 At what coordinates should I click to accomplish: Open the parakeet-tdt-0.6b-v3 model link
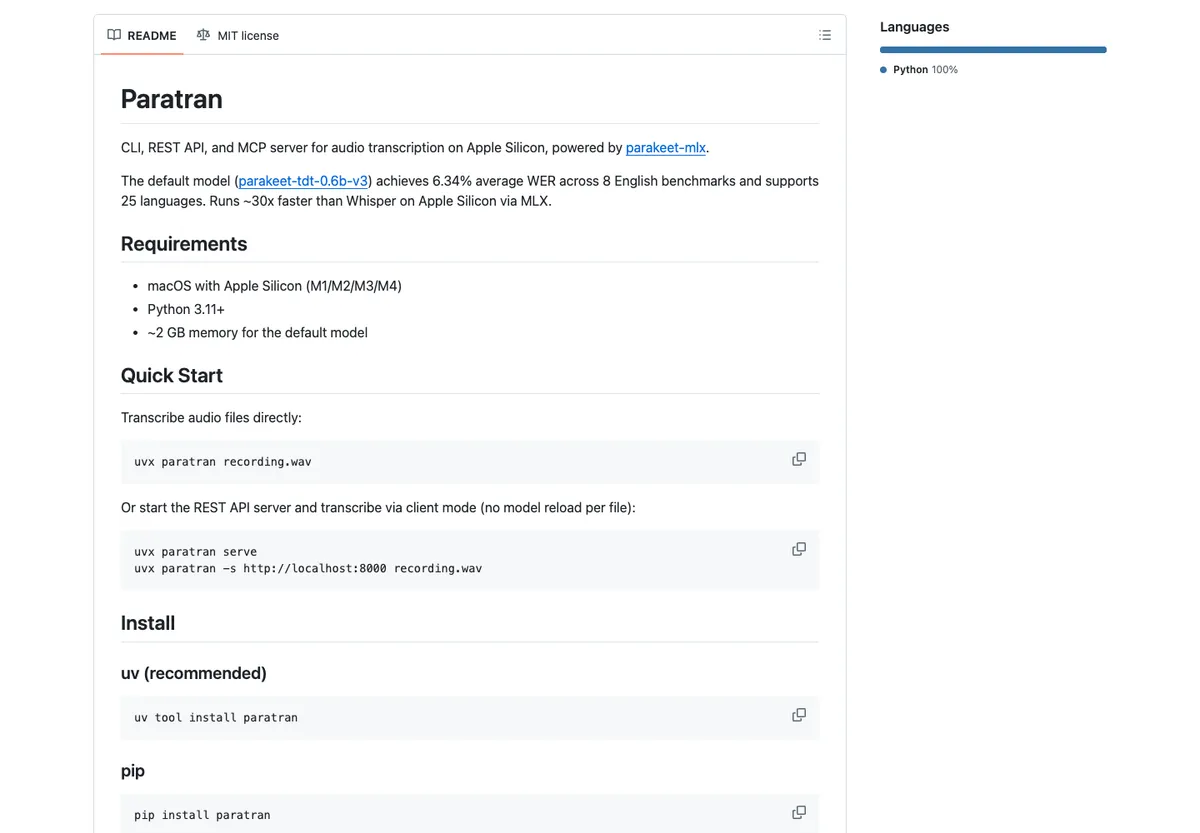(x=304, y=181)
